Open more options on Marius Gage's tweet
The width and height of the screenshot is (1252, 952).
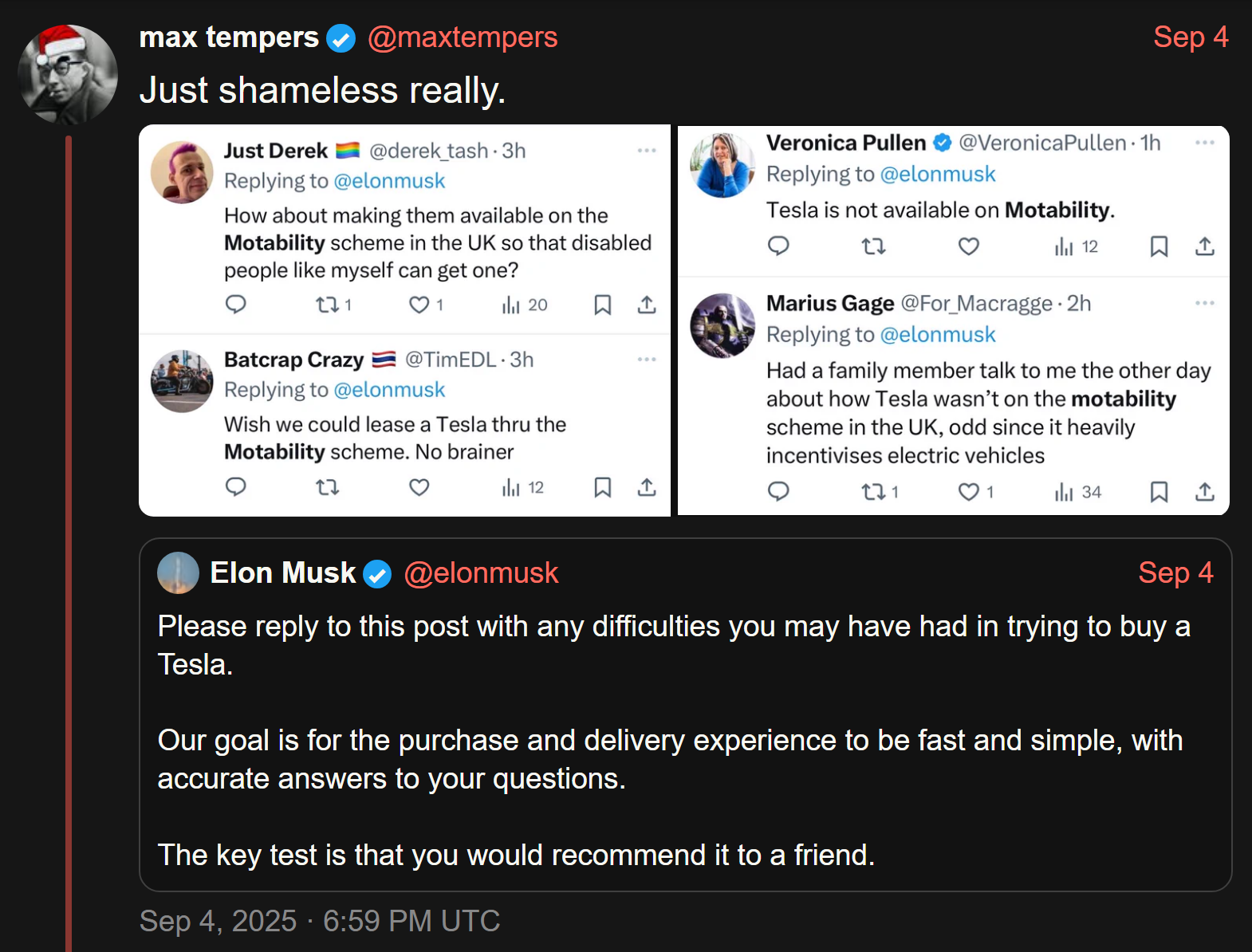(x=1205, y=303)
